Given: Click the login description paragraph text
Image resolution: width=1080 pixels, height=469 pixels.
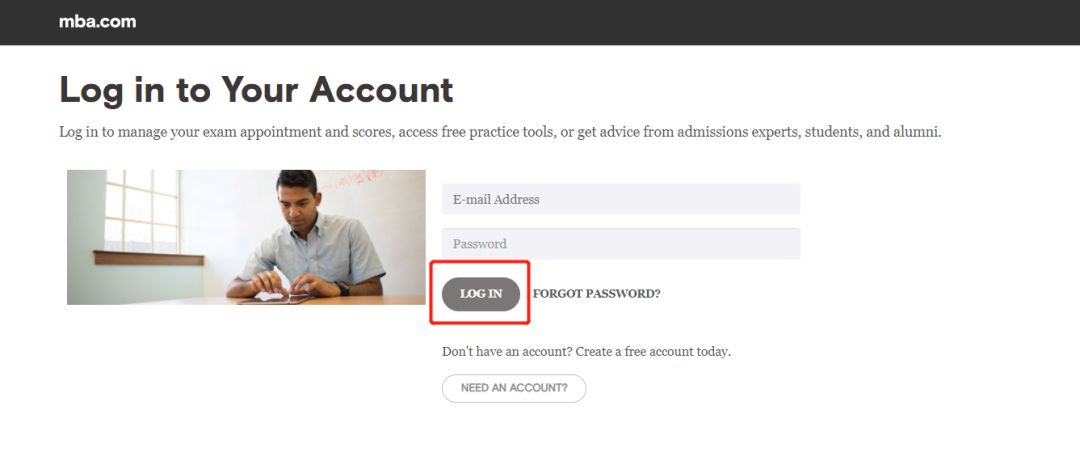Looking at the screenshot, I should point(500,132).
